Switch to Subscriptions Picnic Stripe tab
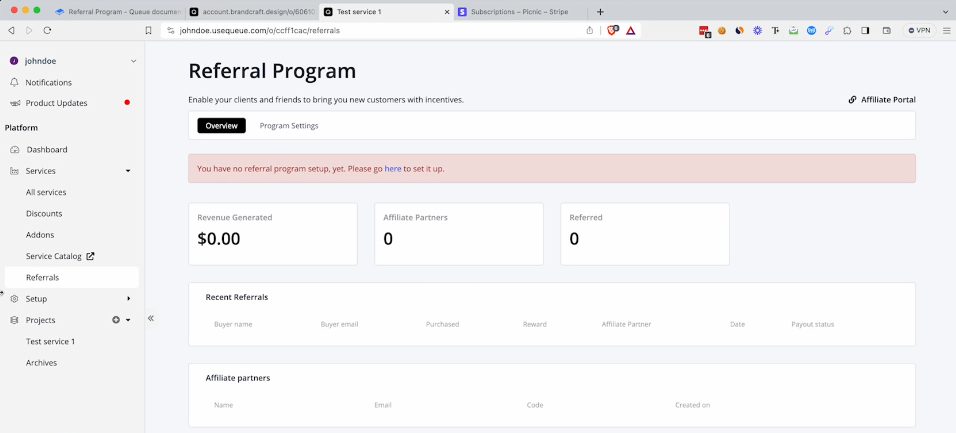 (521, 12)
